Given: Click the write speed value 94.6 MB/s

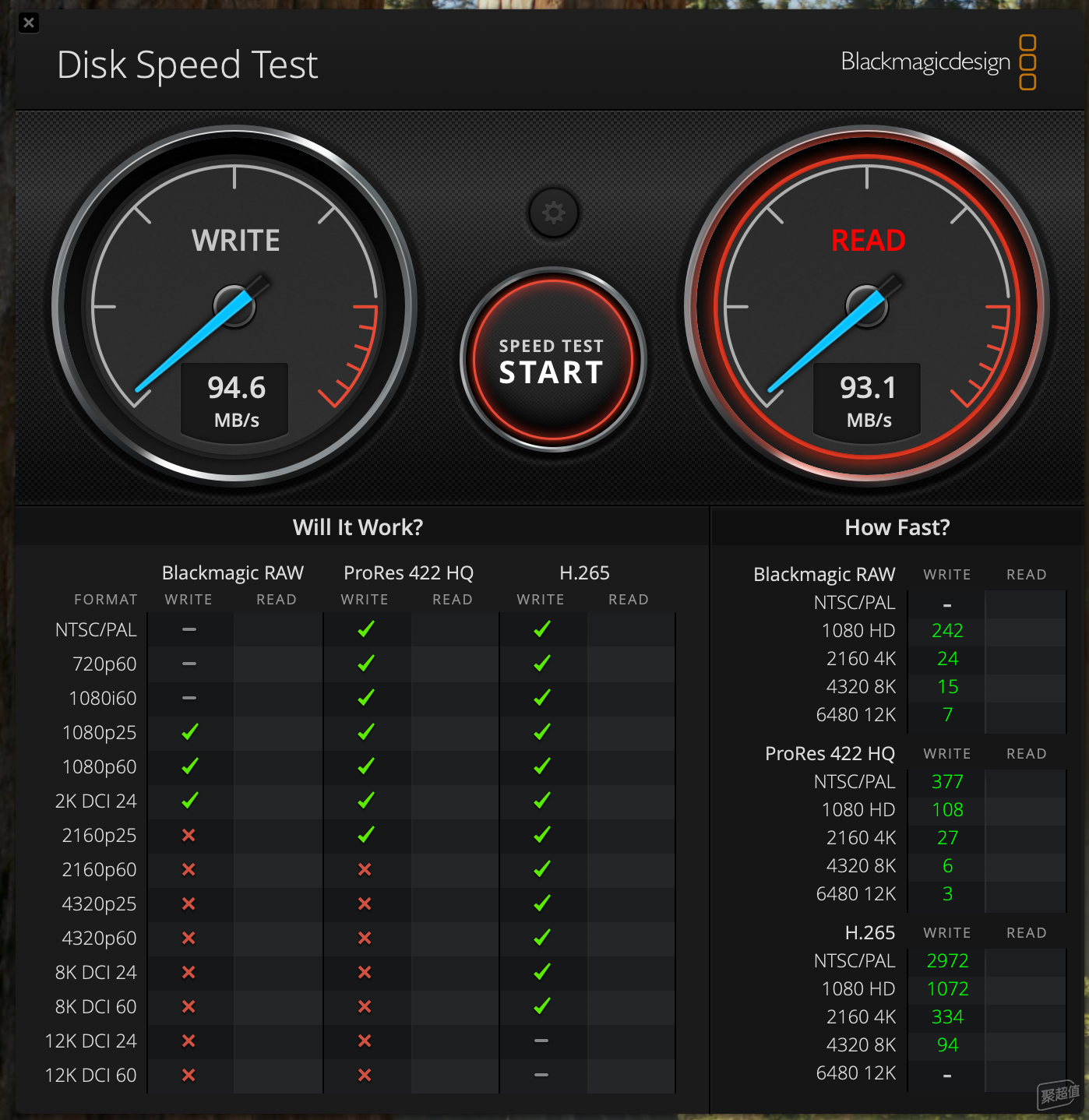Looking at the screenshot, I should [x=236, y=402].
